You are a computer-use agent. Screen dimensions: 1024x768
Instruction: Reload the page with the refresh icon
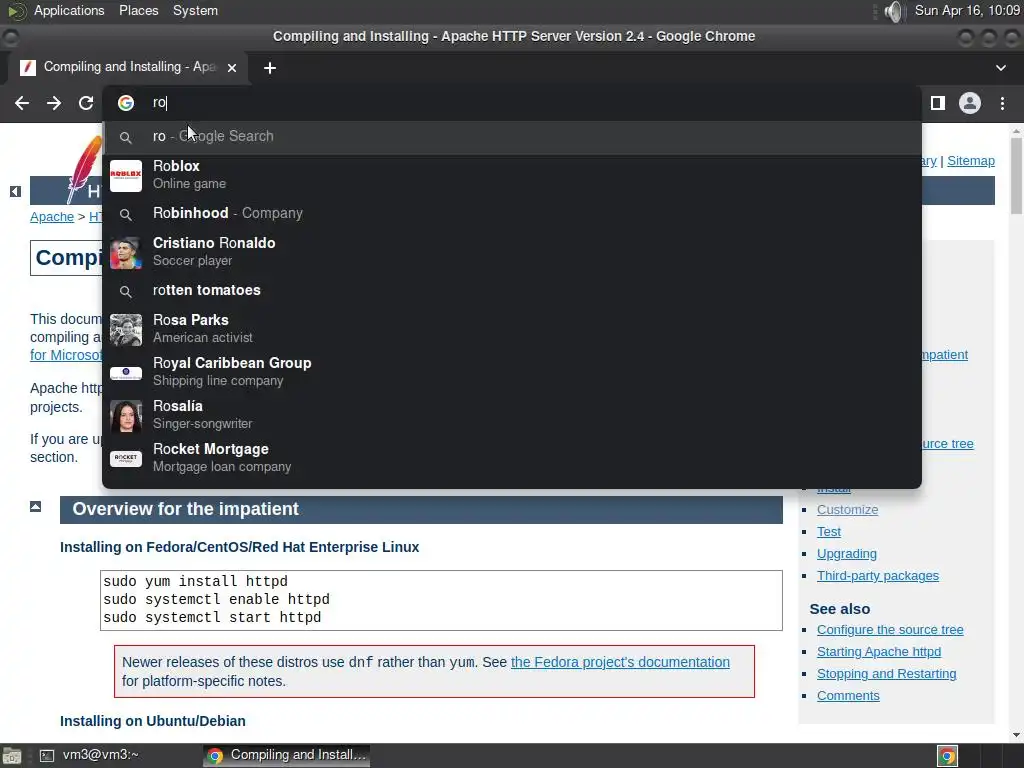(86, 103)
